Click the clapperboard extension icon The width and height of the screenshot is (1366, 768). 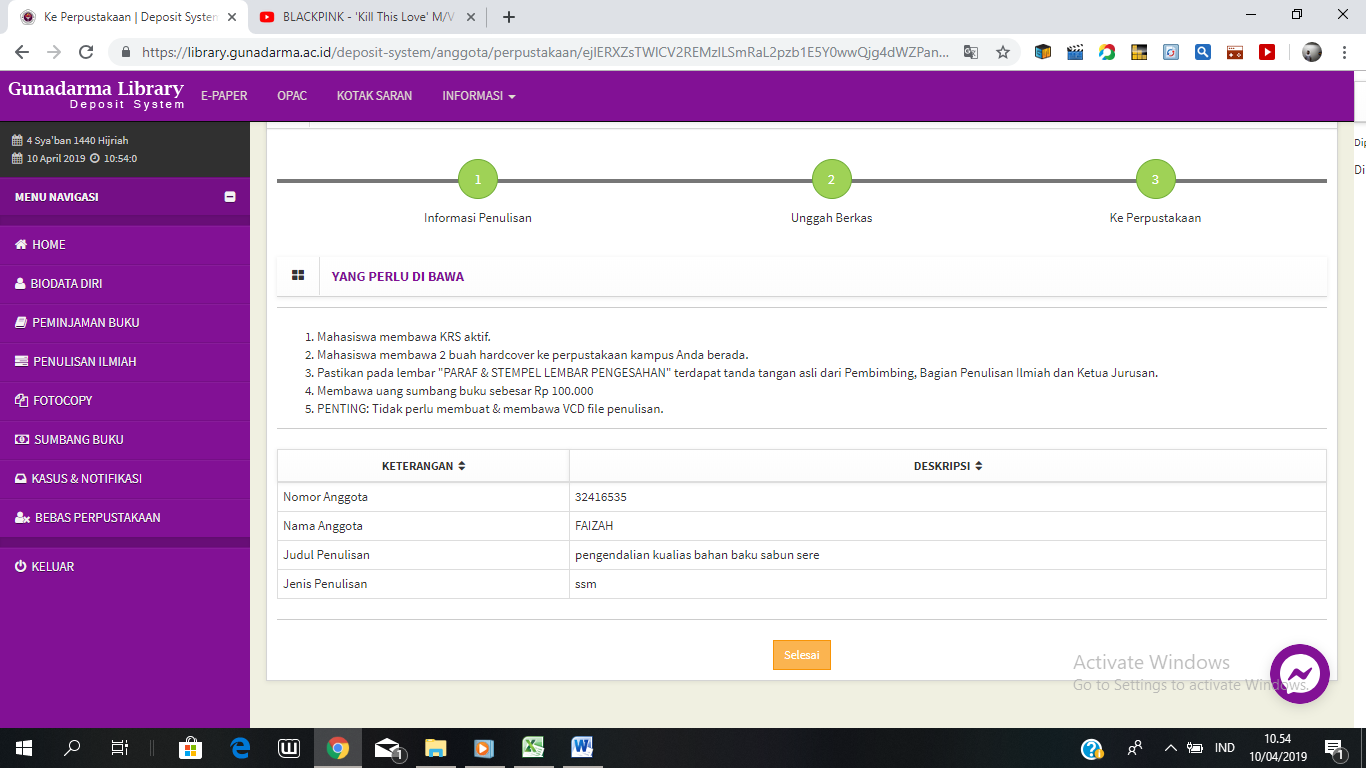1075,52
